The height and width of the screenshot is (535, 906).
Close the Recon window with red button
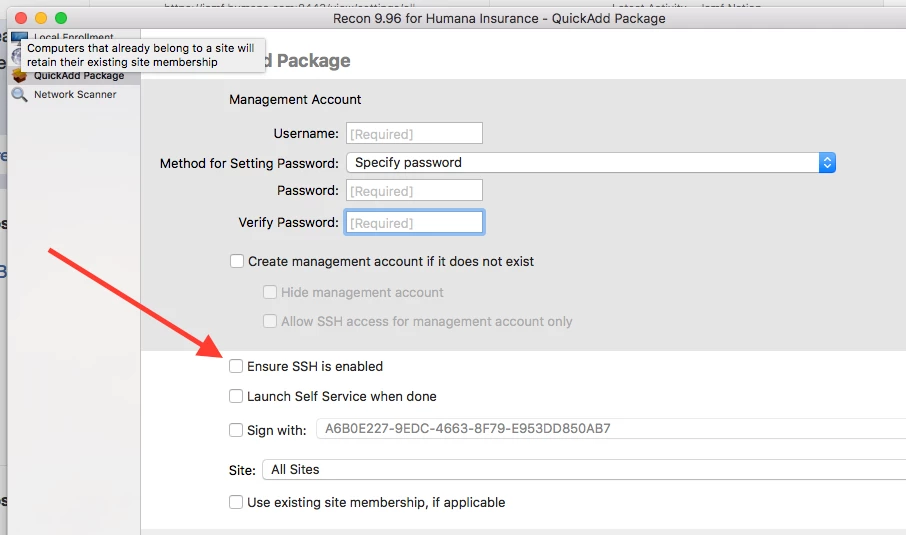pyautogui.click(x=21, y=18)
